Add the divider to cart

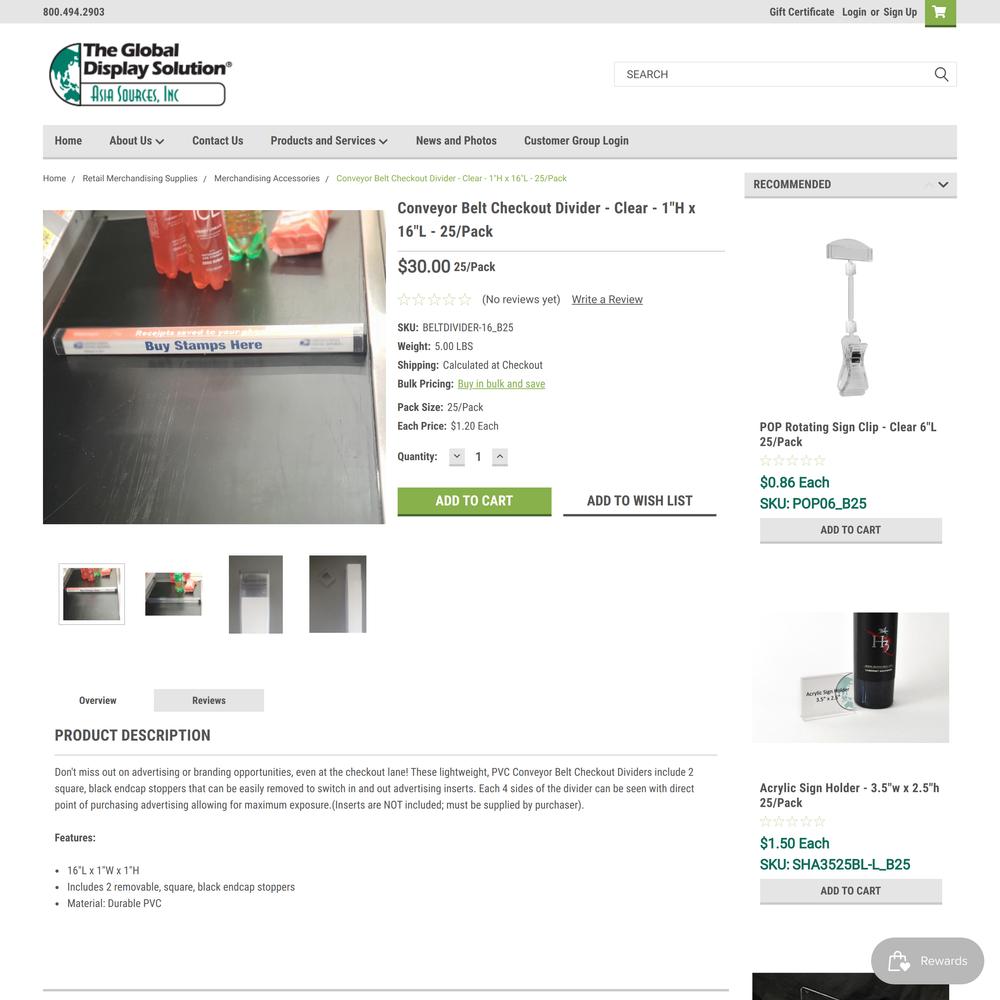pos(474,501)
